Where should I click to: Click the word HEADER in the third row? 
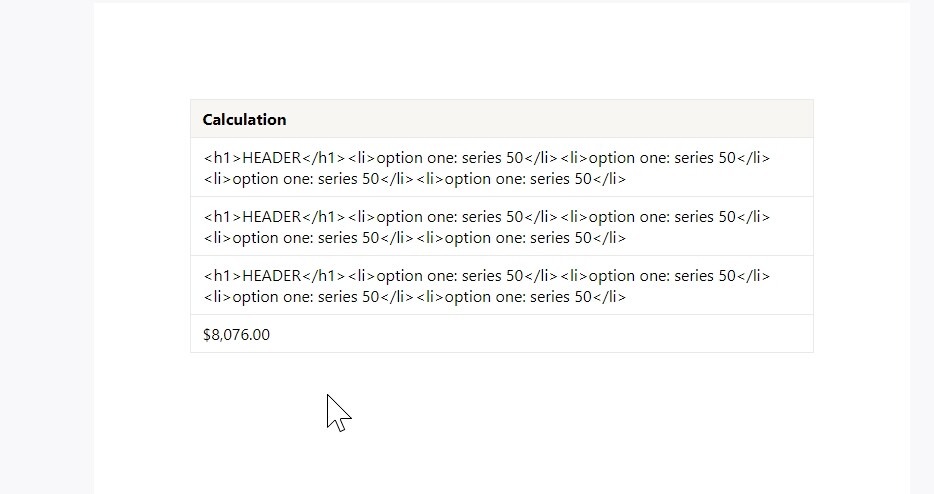[272, 276]
